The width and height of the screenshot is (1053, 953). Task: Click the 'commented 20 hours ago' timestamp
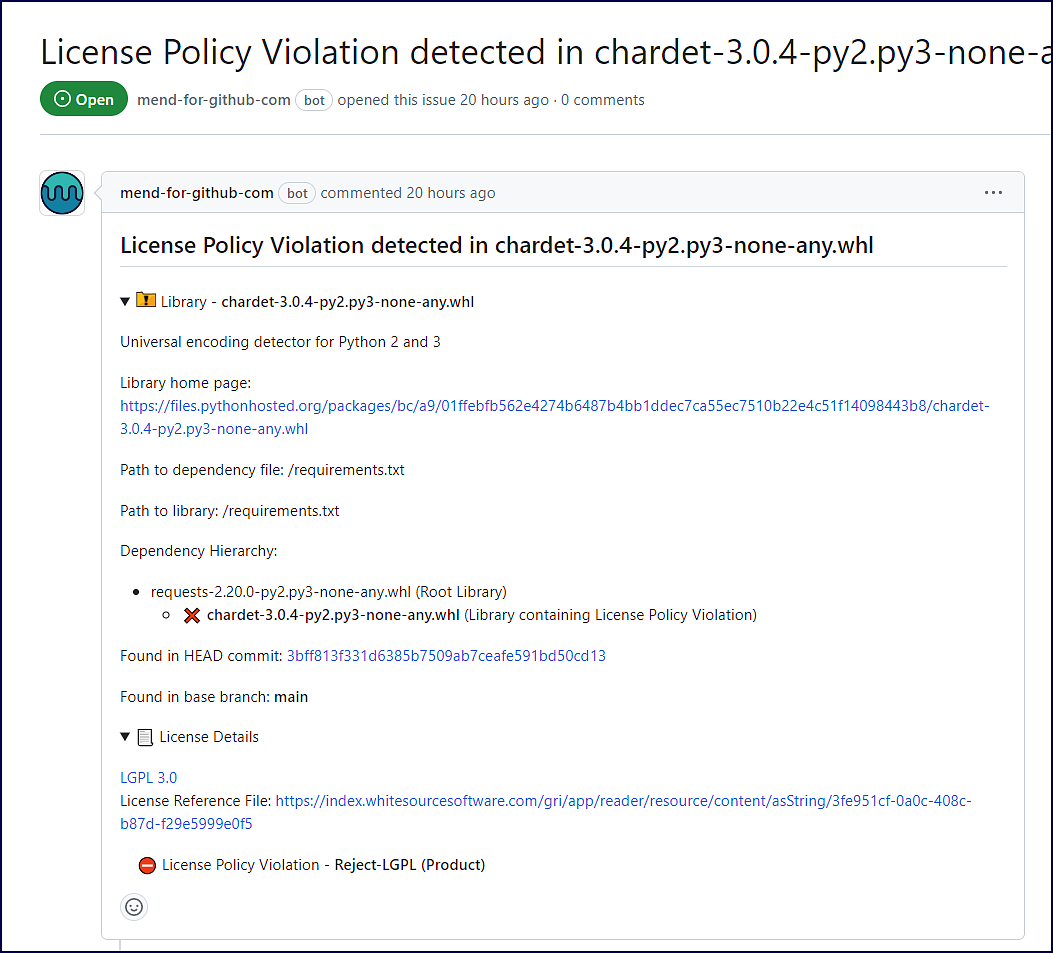450,193
